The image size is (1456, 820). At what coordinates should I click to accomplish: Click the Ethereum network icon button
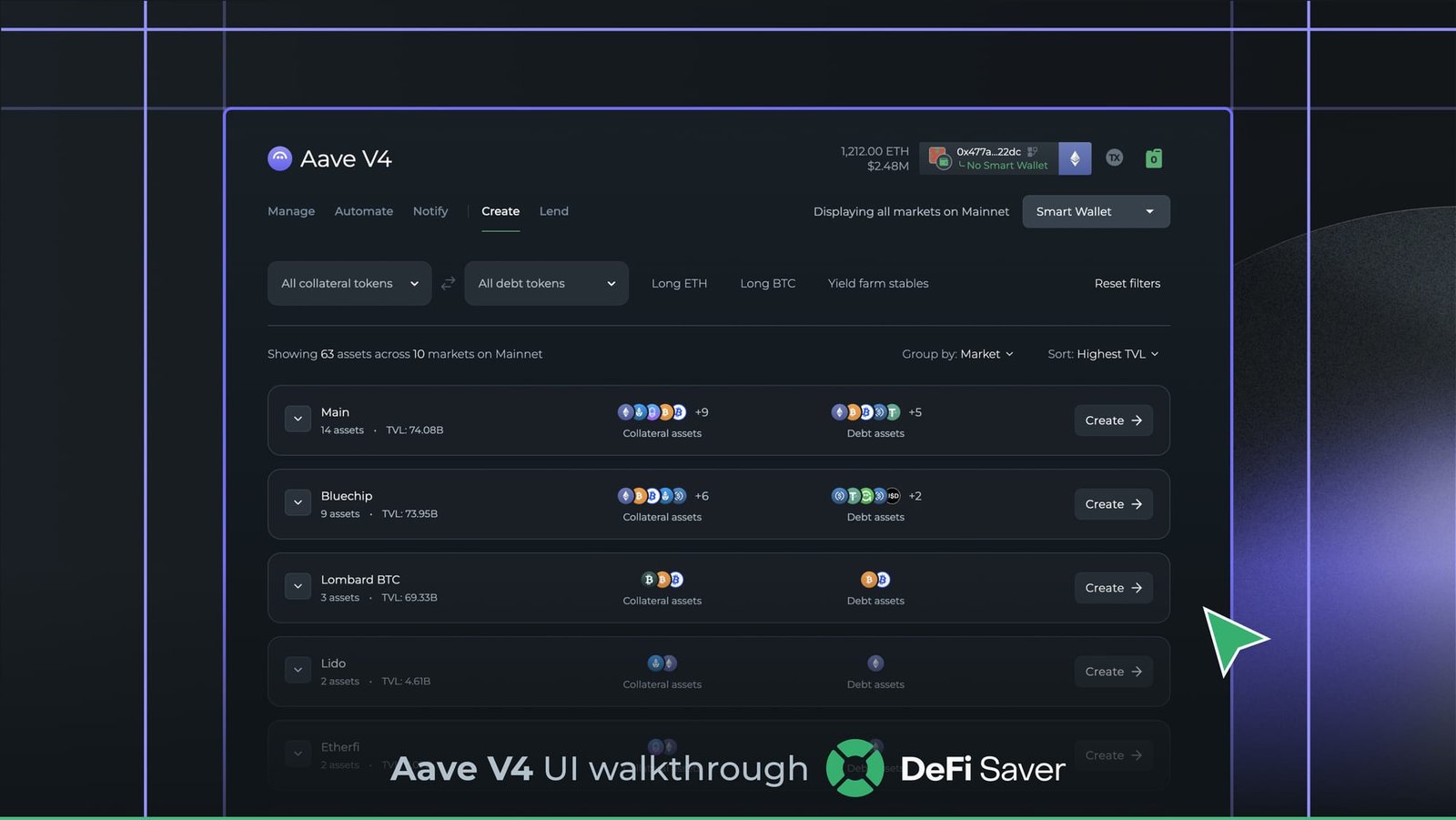point(1075,158)
